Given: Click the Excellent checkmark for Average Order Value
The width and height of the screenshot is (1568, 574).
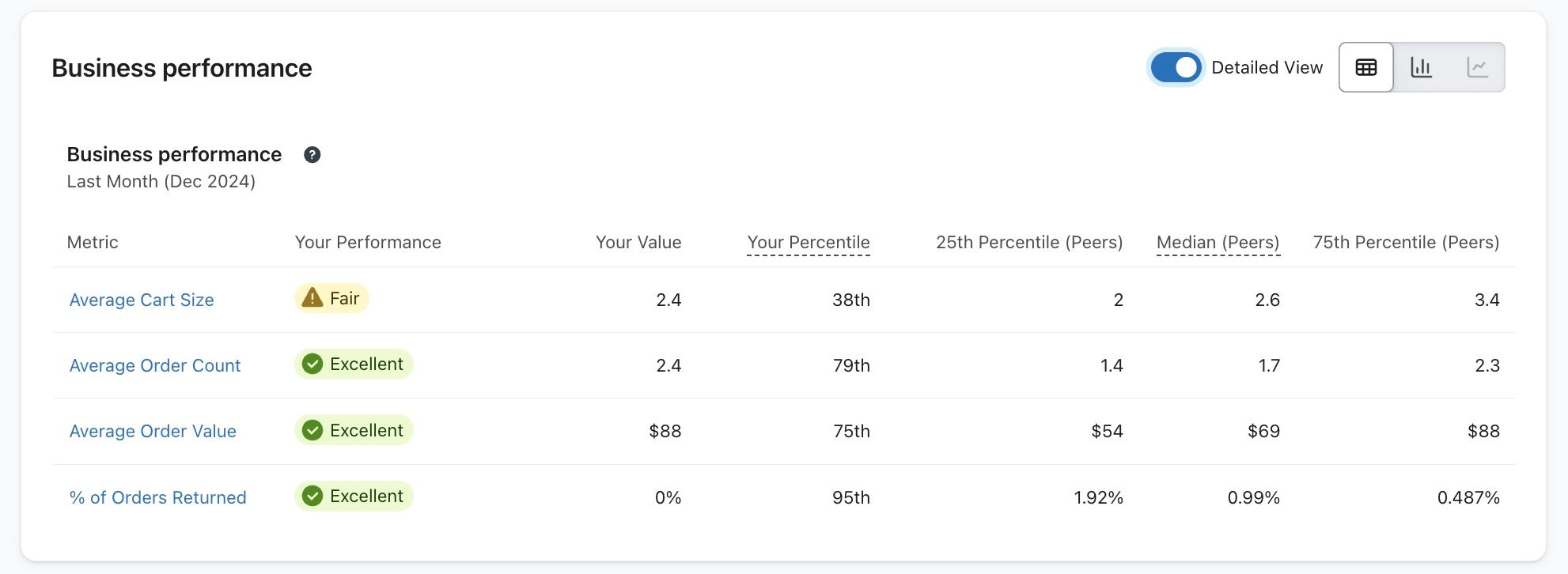Looking at the screenshot, I should click(x=311, y=430).
